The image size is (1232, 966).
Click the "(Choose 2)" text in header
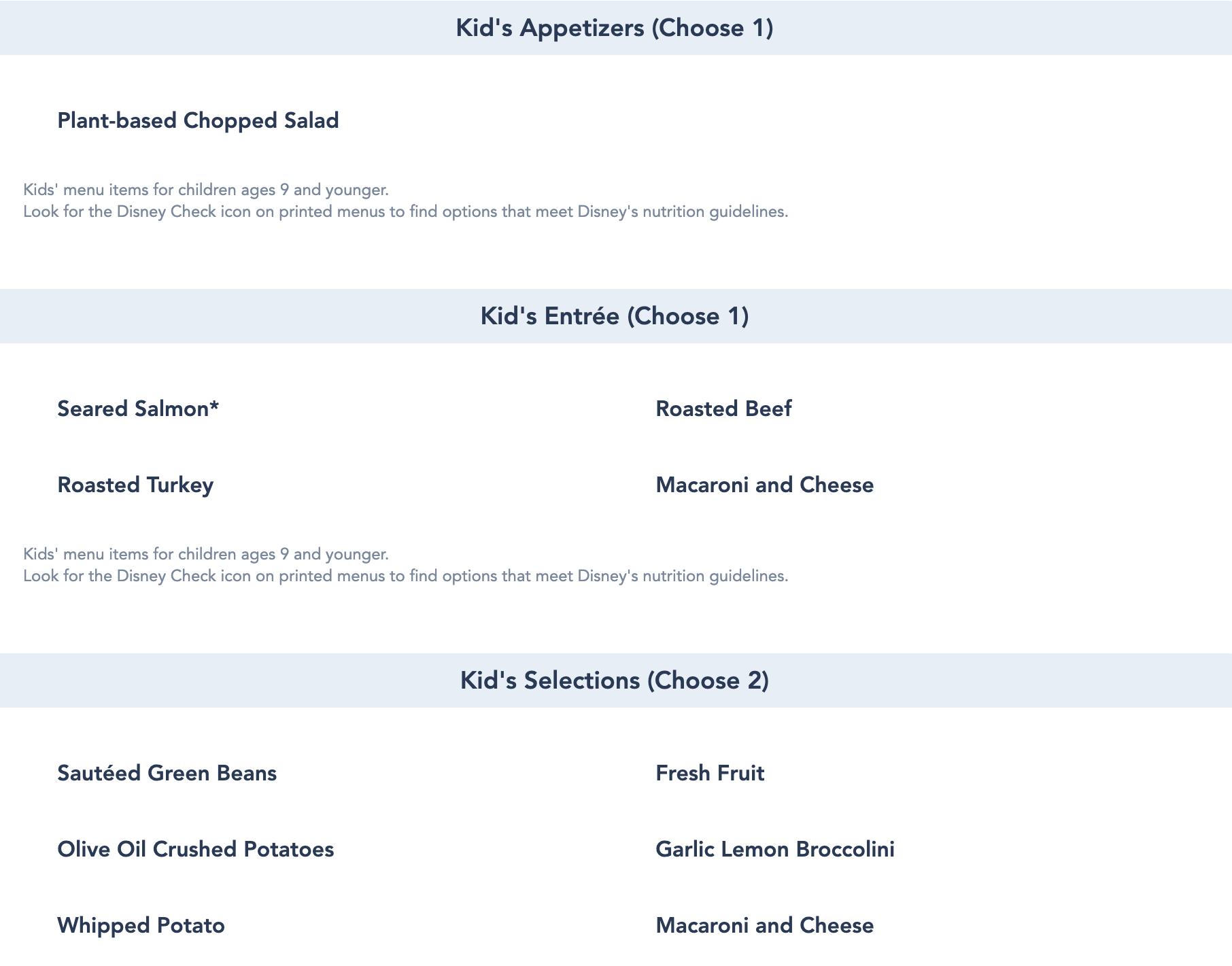coord(708,680)
